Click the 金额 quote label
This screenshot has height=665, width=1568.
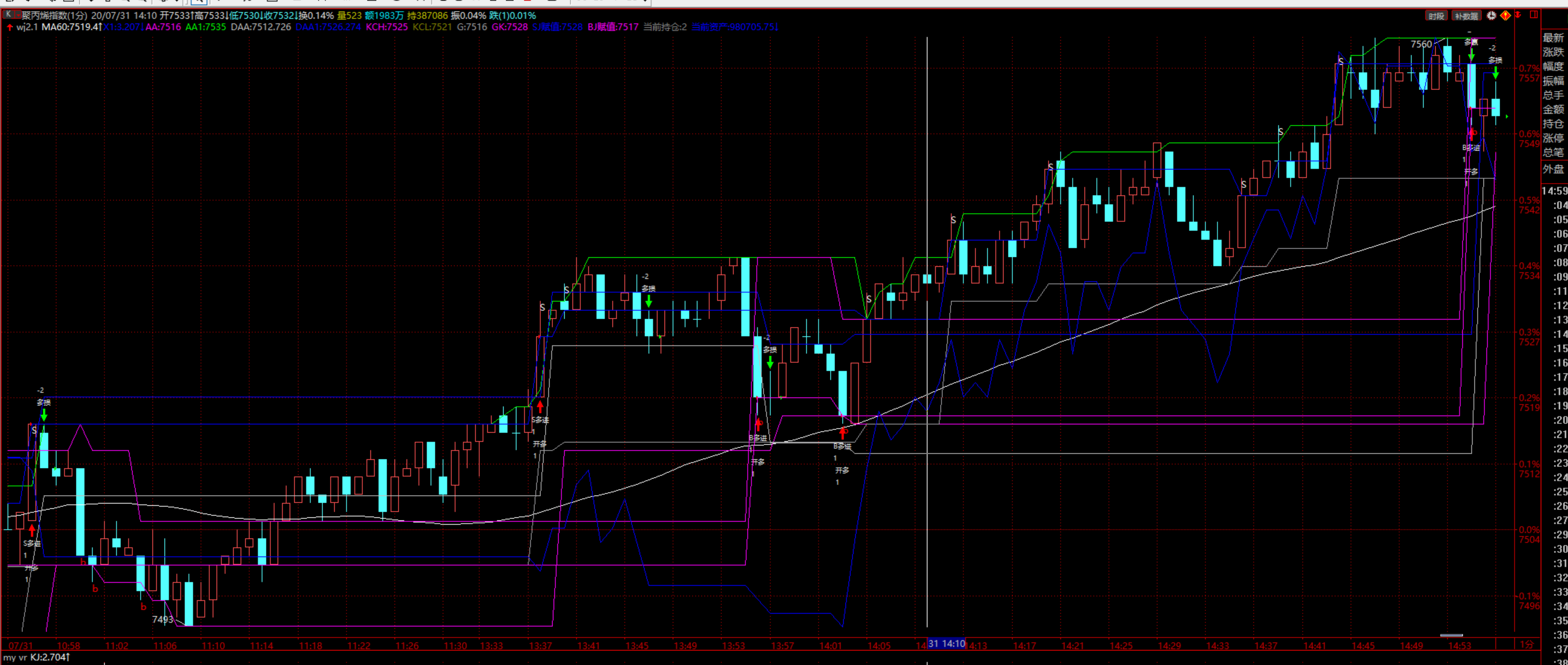pyautogui.click(x=1553, y=110)
